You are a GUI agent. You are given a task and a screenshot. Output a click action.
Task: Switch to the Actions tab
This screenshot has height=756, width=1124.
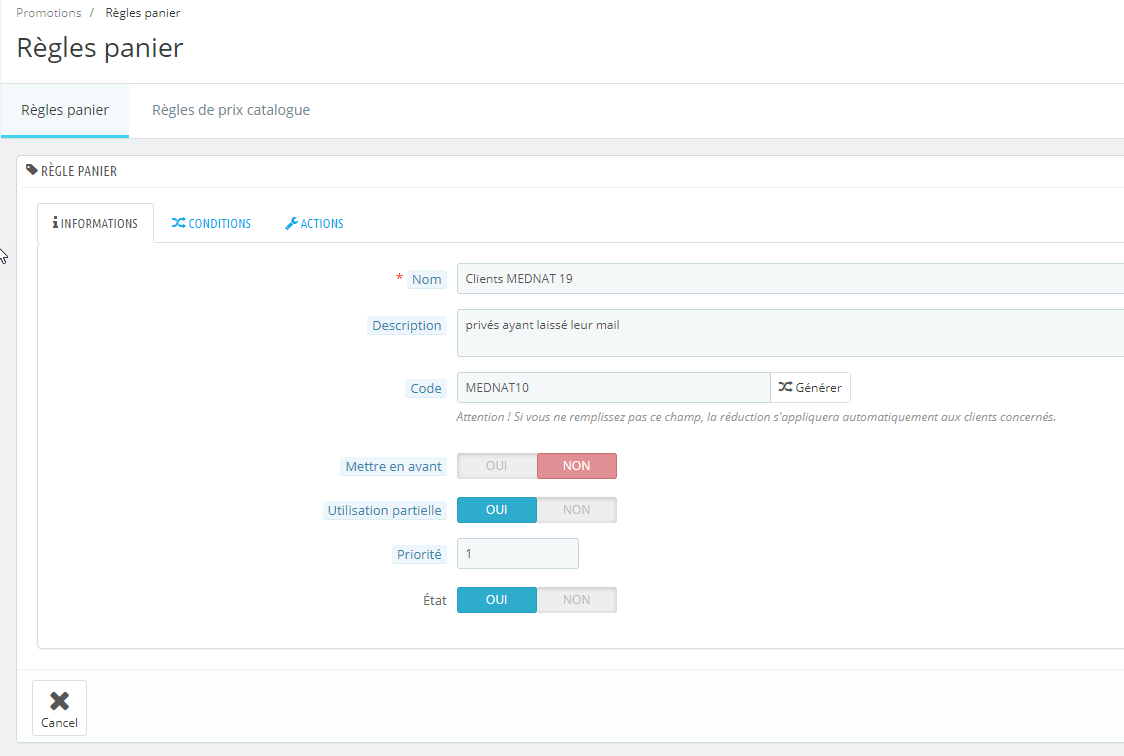click(x=314, y=223)
